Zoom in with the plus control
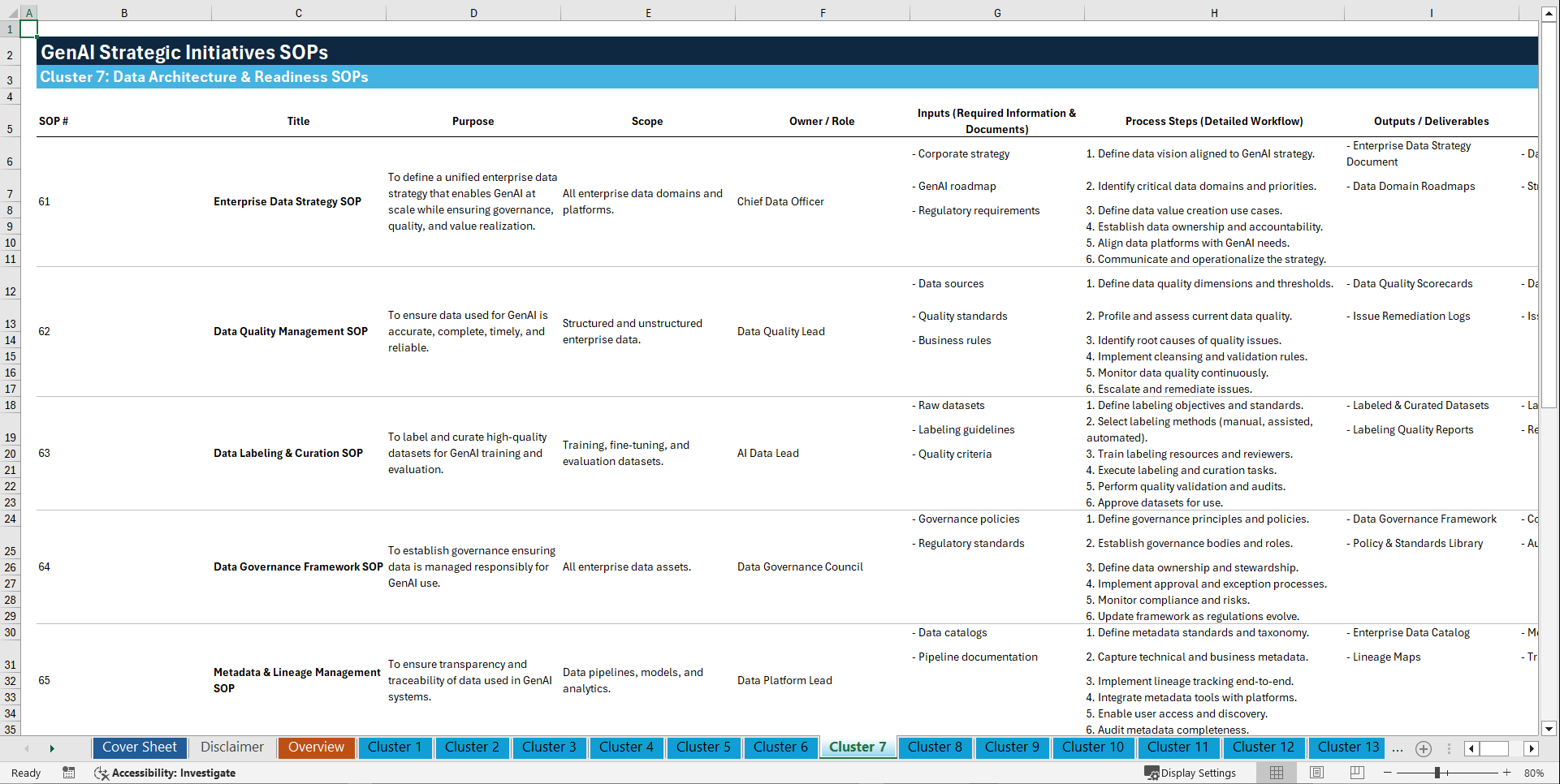Image resolution: width=1560 pixels, height=784 pixels. pos(1506,773)
